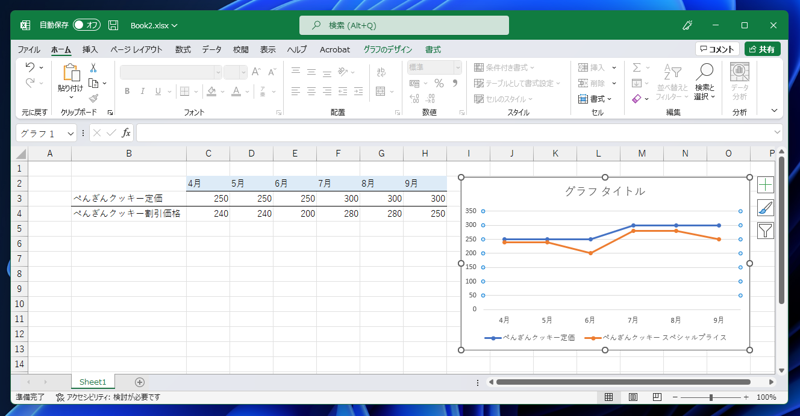
Task: Click the Clear eraser icon in editing group
Action: coord(636,99)
